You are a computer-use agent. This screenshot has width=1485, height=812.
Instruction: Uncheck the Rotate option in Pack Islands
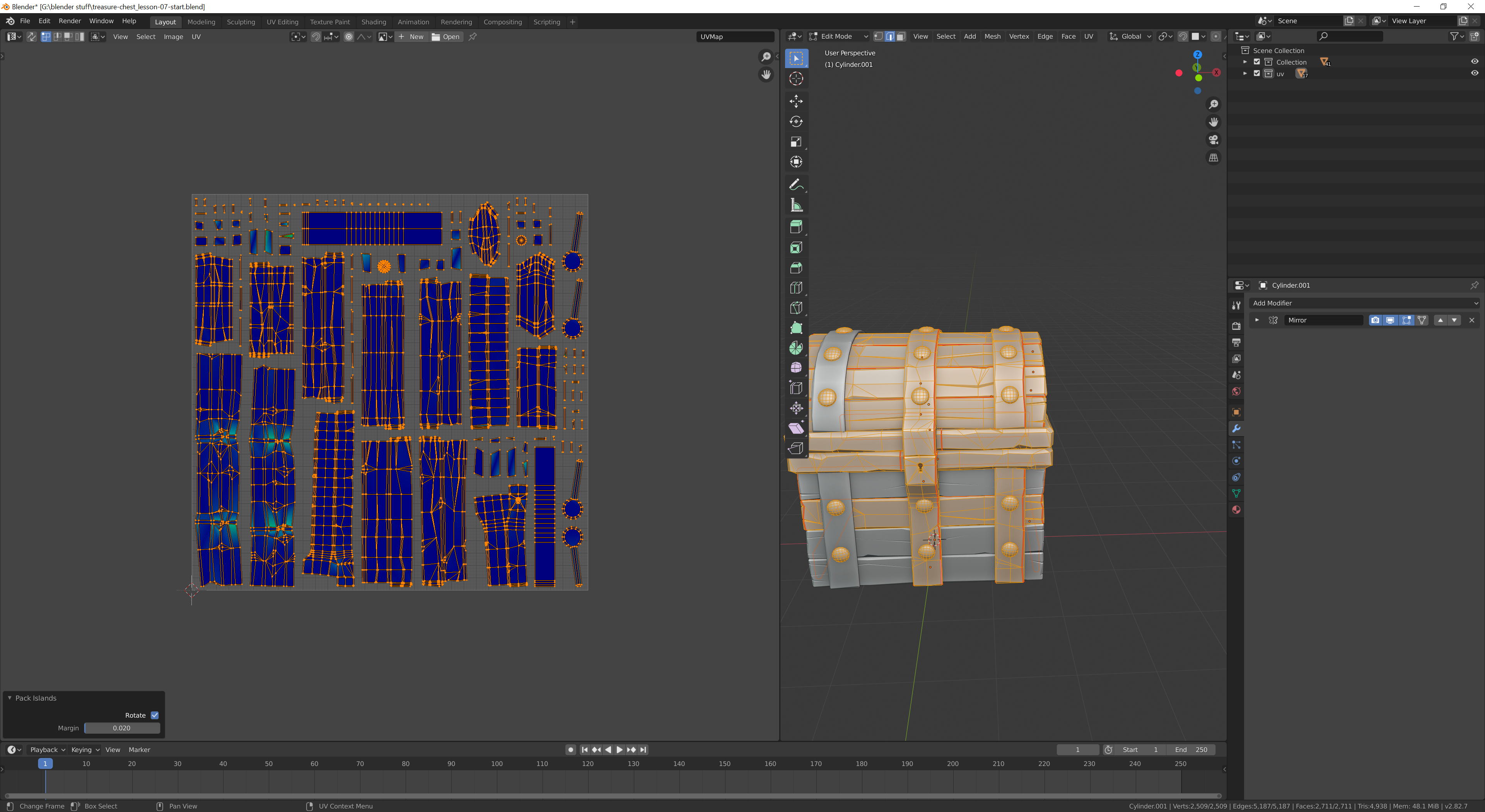[x=155, y=715]
